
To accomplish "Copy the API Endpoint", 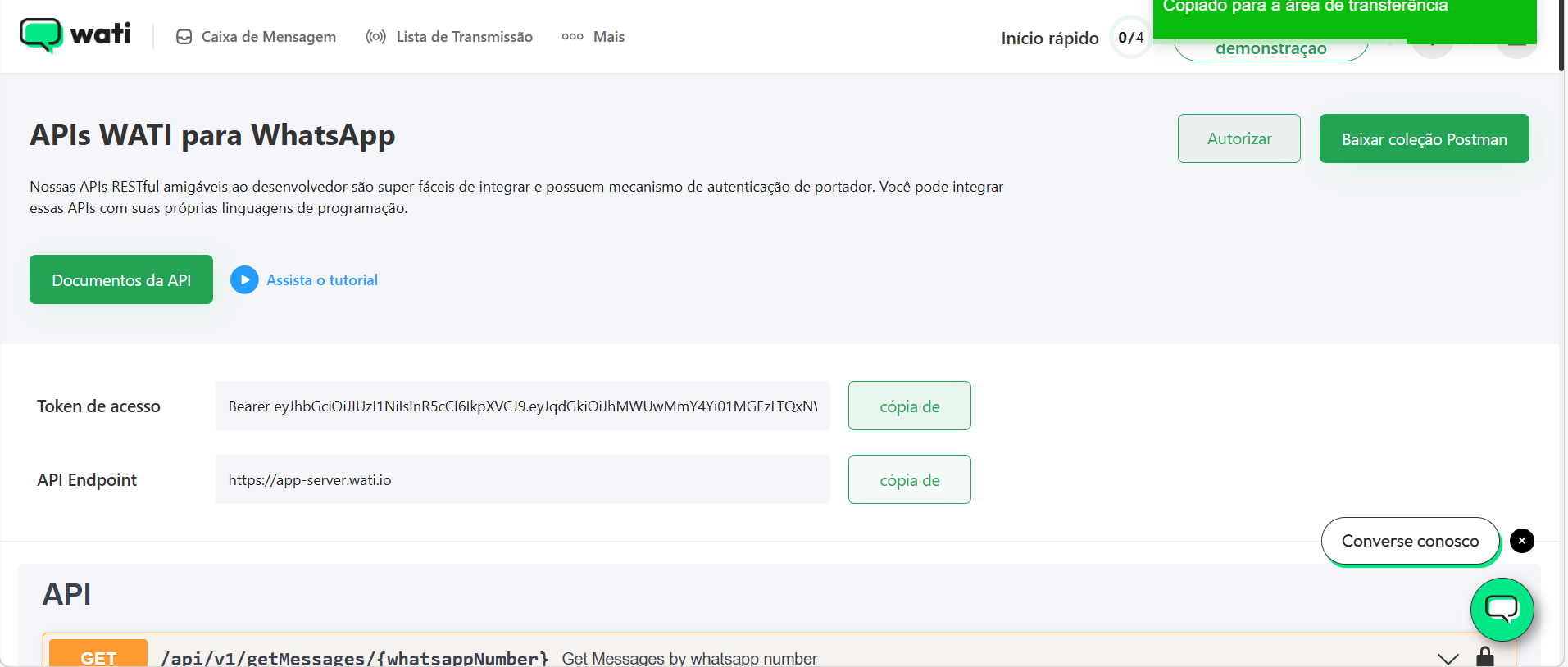I will tap(909, 479).
